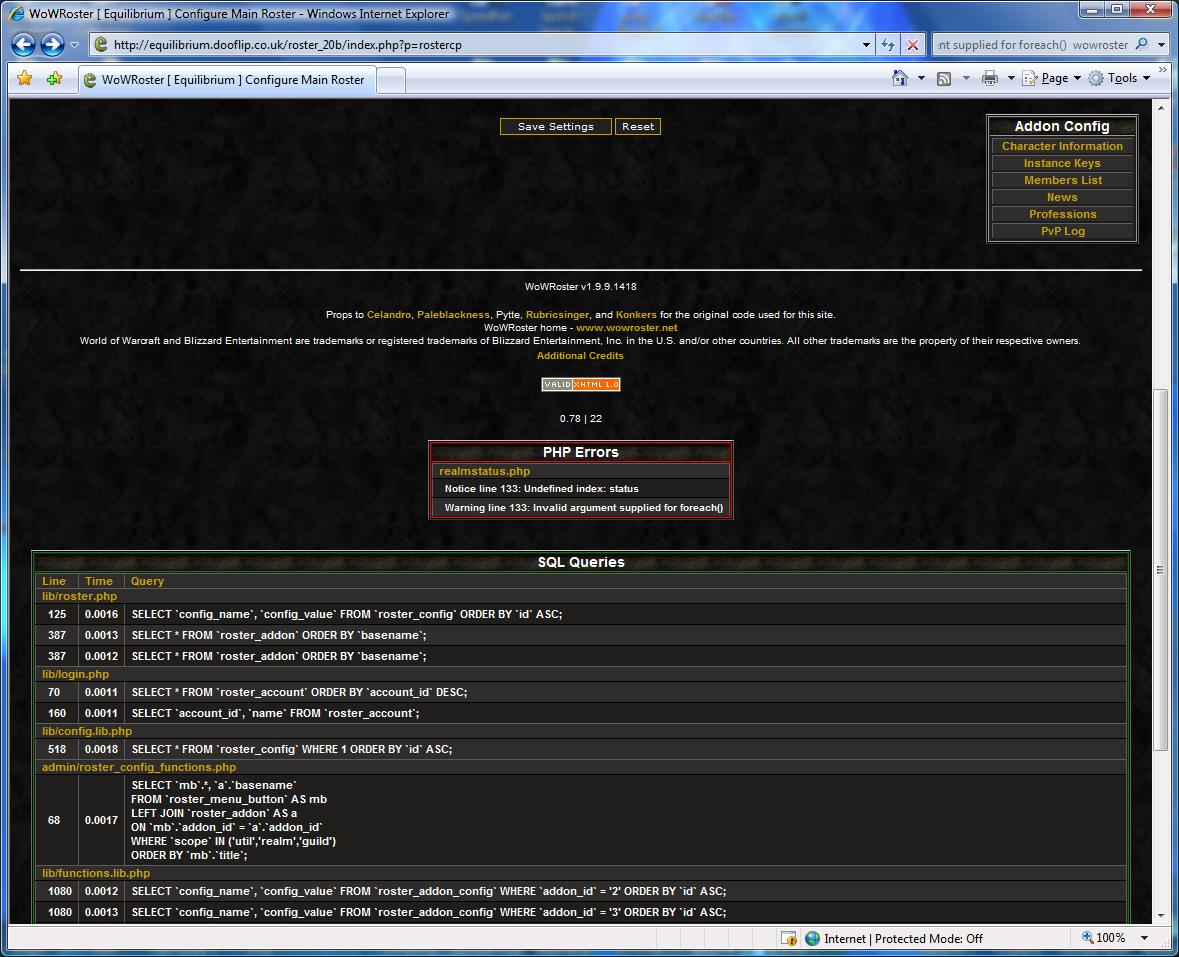Image resolution: width=1179 pixels, height=957 pixels.
Task: Open PvP Log in Addon Config
Action: 1062,232
